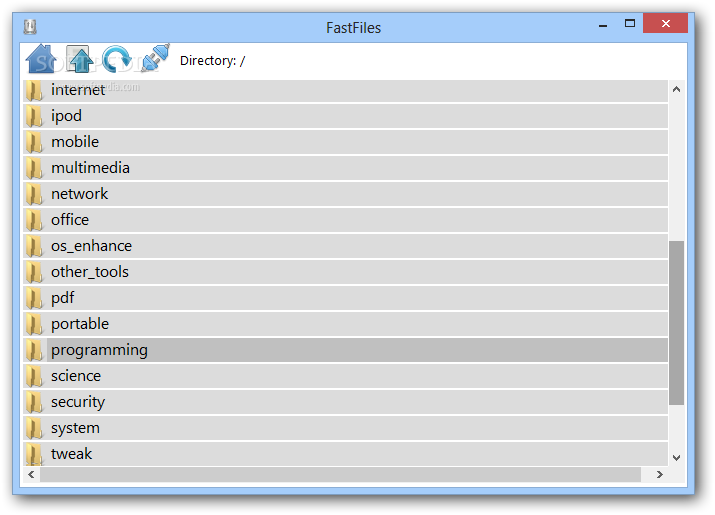Select the 'pdf' folder name
Viewport: 715px width, 515px height.
[62, 298]
